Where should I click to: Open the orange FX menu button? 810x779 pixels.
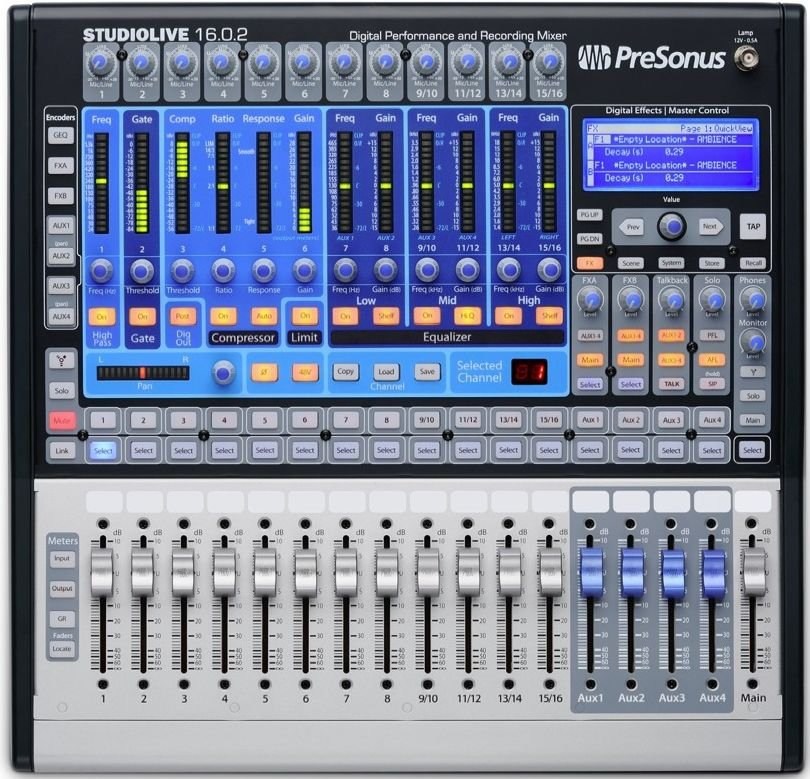pos(589,263)
